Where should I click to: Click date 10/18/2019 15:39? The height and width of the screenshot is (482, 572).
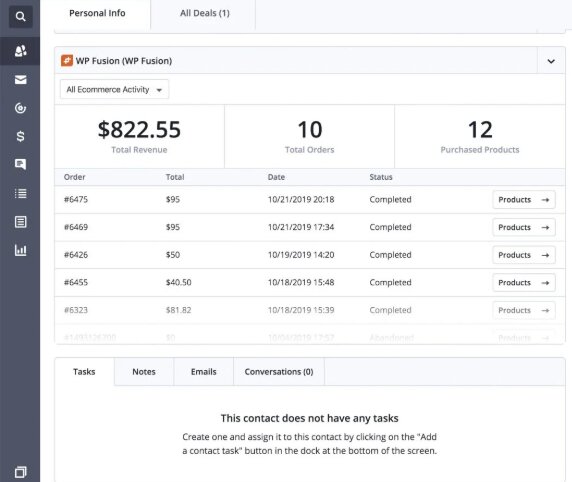pos(301,311)
